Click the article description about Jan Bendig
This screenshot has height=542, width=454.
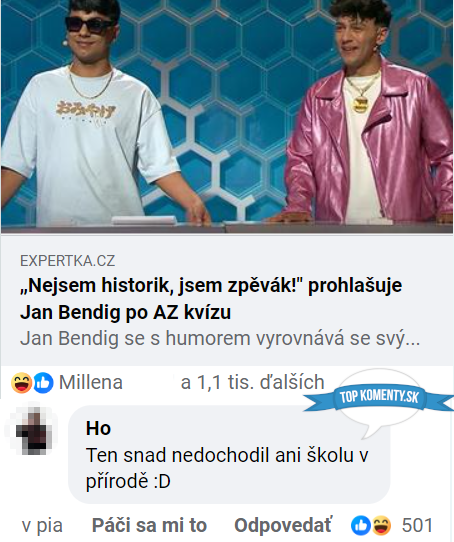pyautogui.click(x=220, y=338)
